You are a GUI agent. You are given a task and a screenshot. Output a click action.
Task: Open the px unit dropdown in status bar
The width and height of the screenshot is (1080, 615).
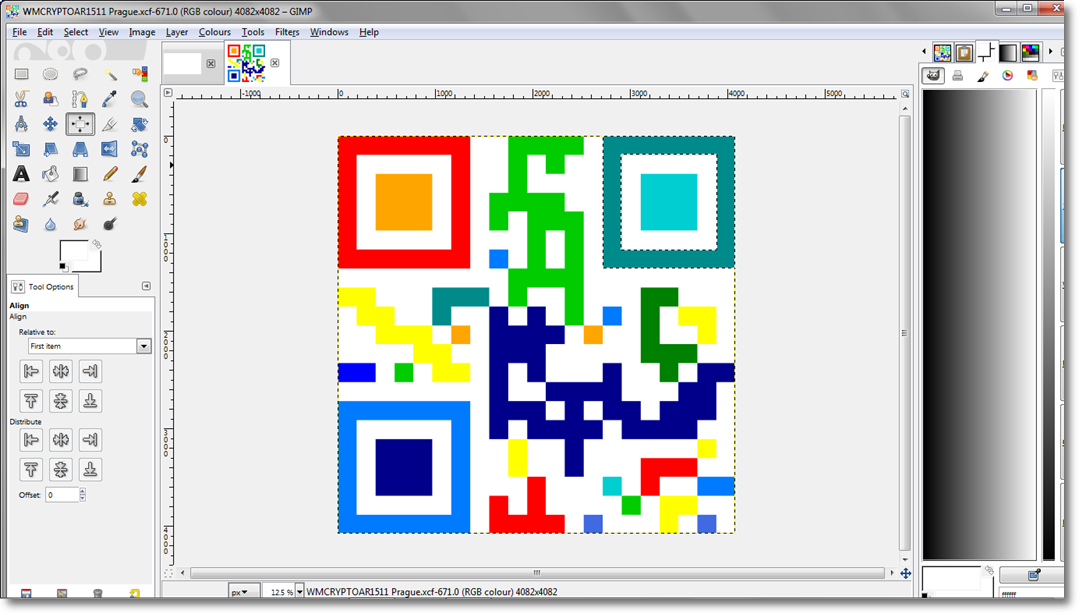244,592
